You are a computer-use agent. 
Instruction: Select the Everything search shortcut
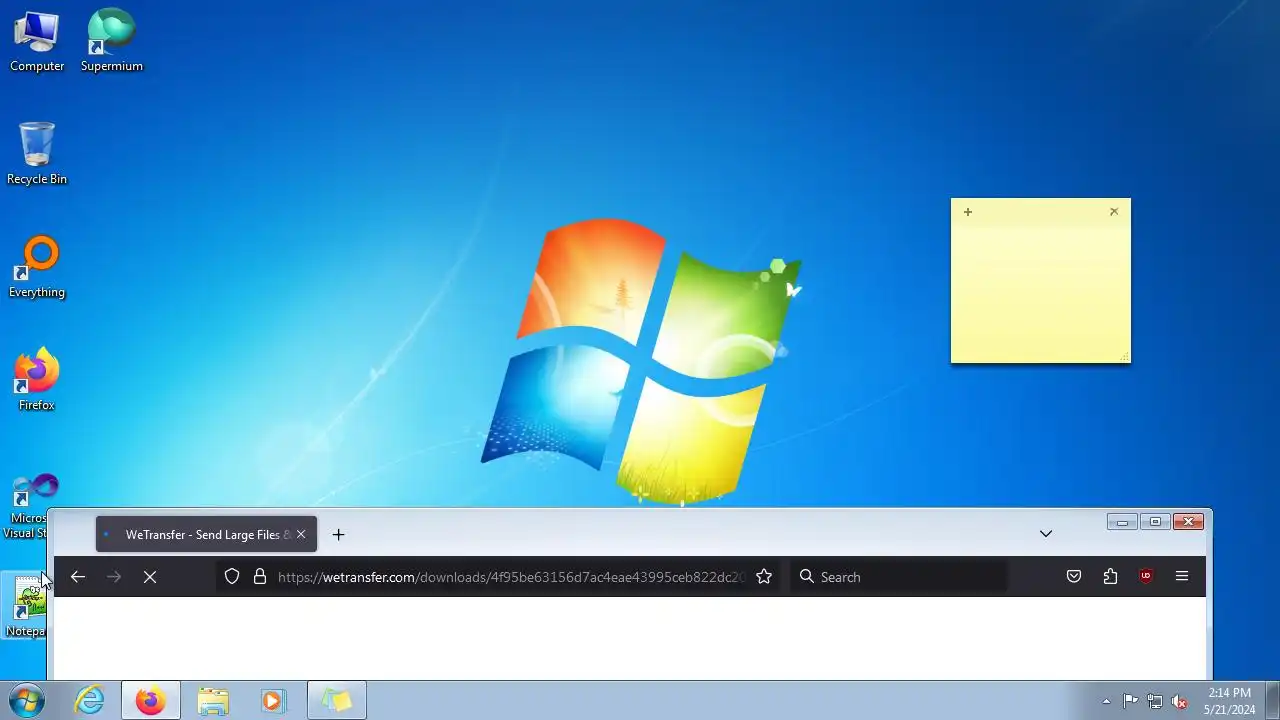pyautogui.click(x=37, y=268)
